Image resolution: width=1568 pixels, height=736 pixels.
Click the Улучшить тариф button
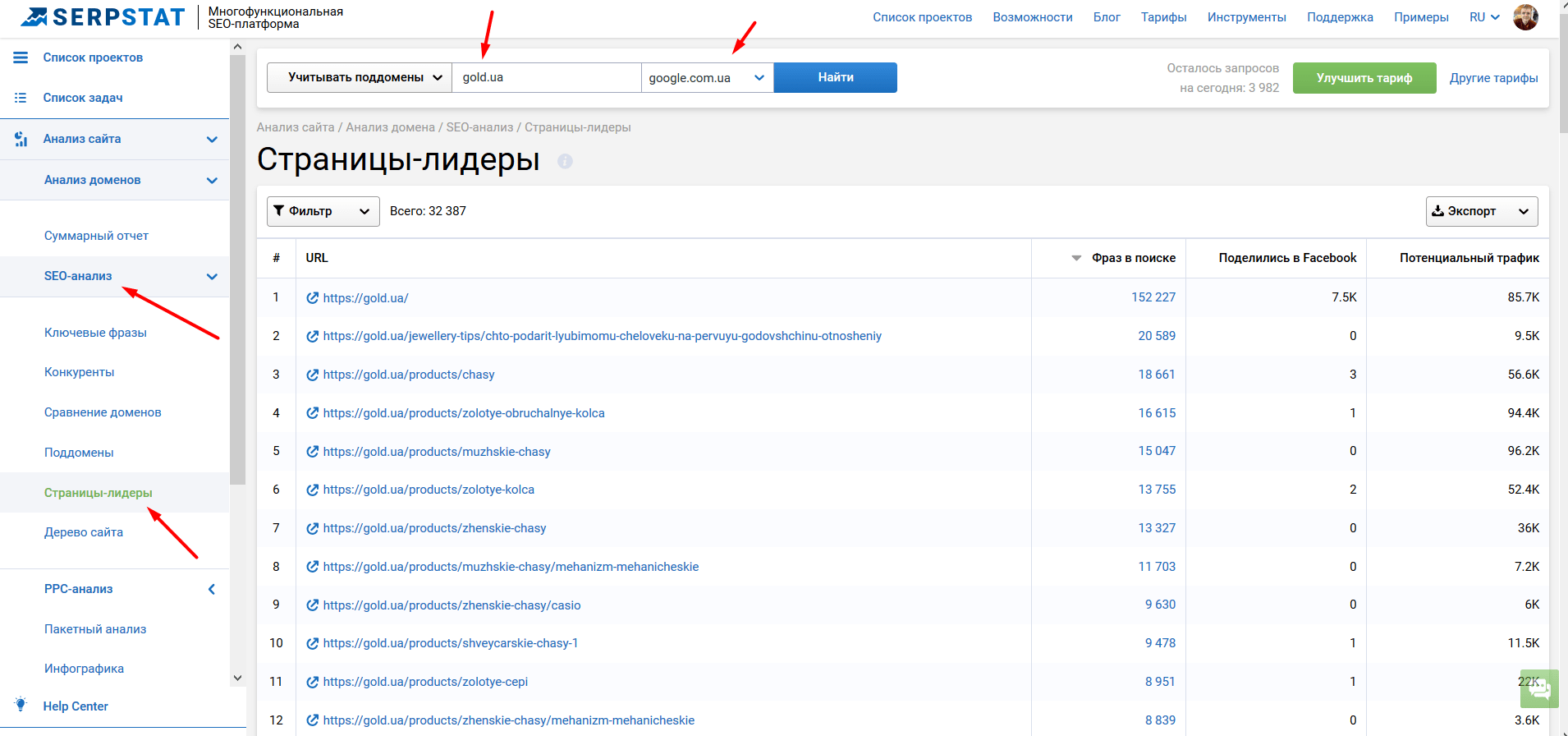coord(1364,78)
